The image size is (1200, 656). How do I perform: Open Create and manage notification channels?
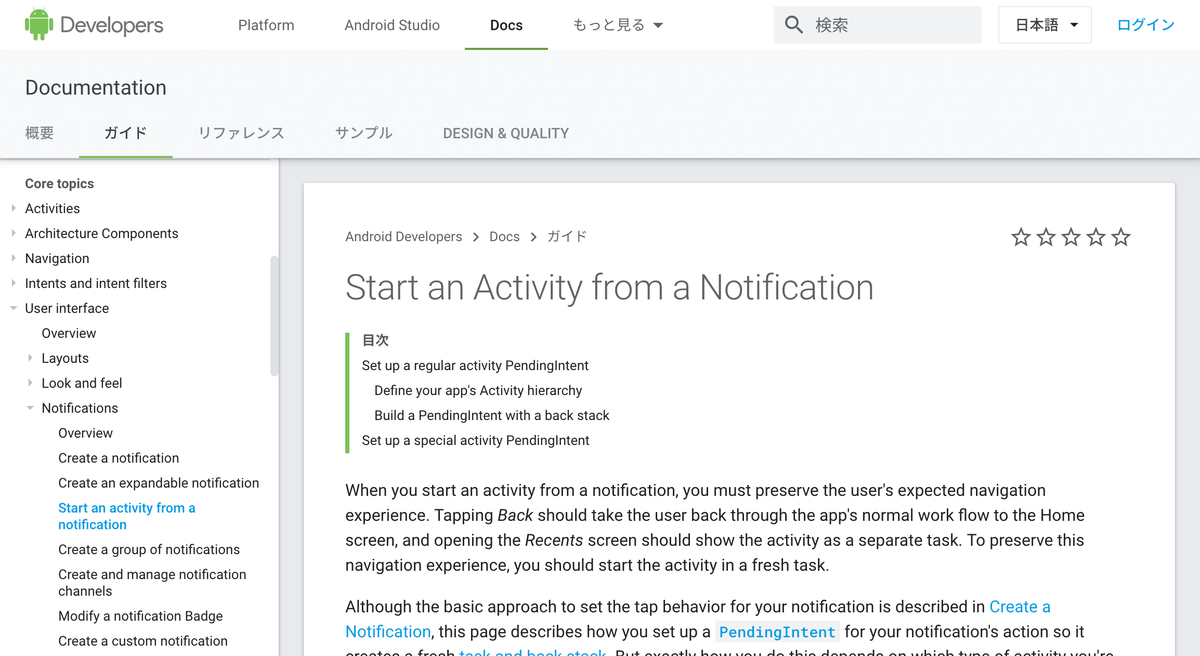pos(152,583)
